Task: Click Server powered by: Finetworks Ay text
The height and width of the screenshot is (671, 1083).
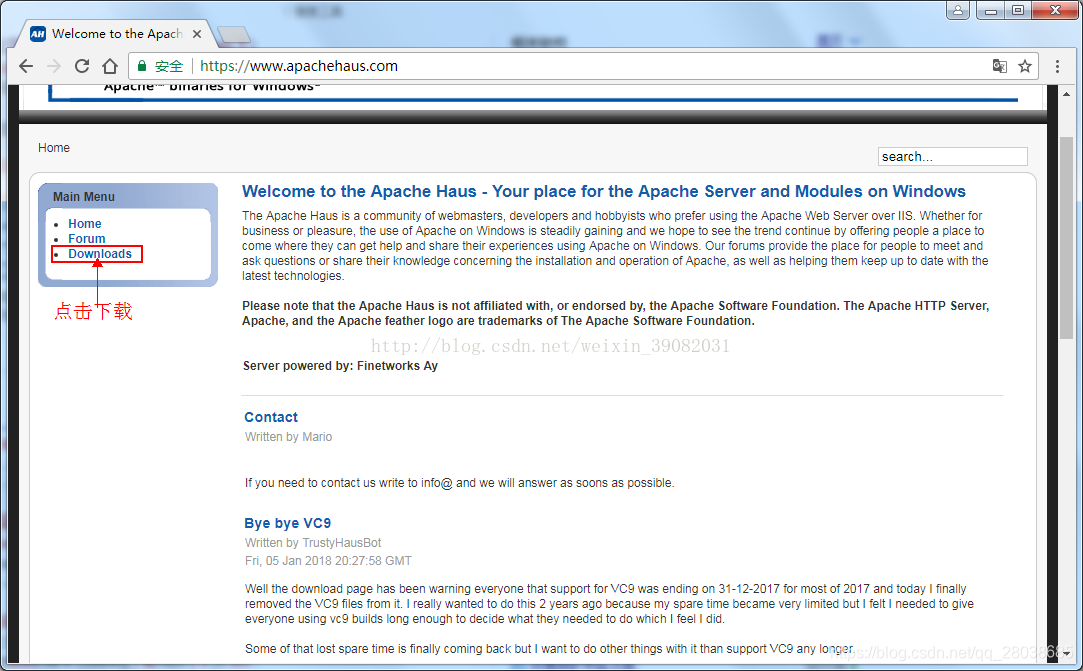Action: [x=340, y=366]
